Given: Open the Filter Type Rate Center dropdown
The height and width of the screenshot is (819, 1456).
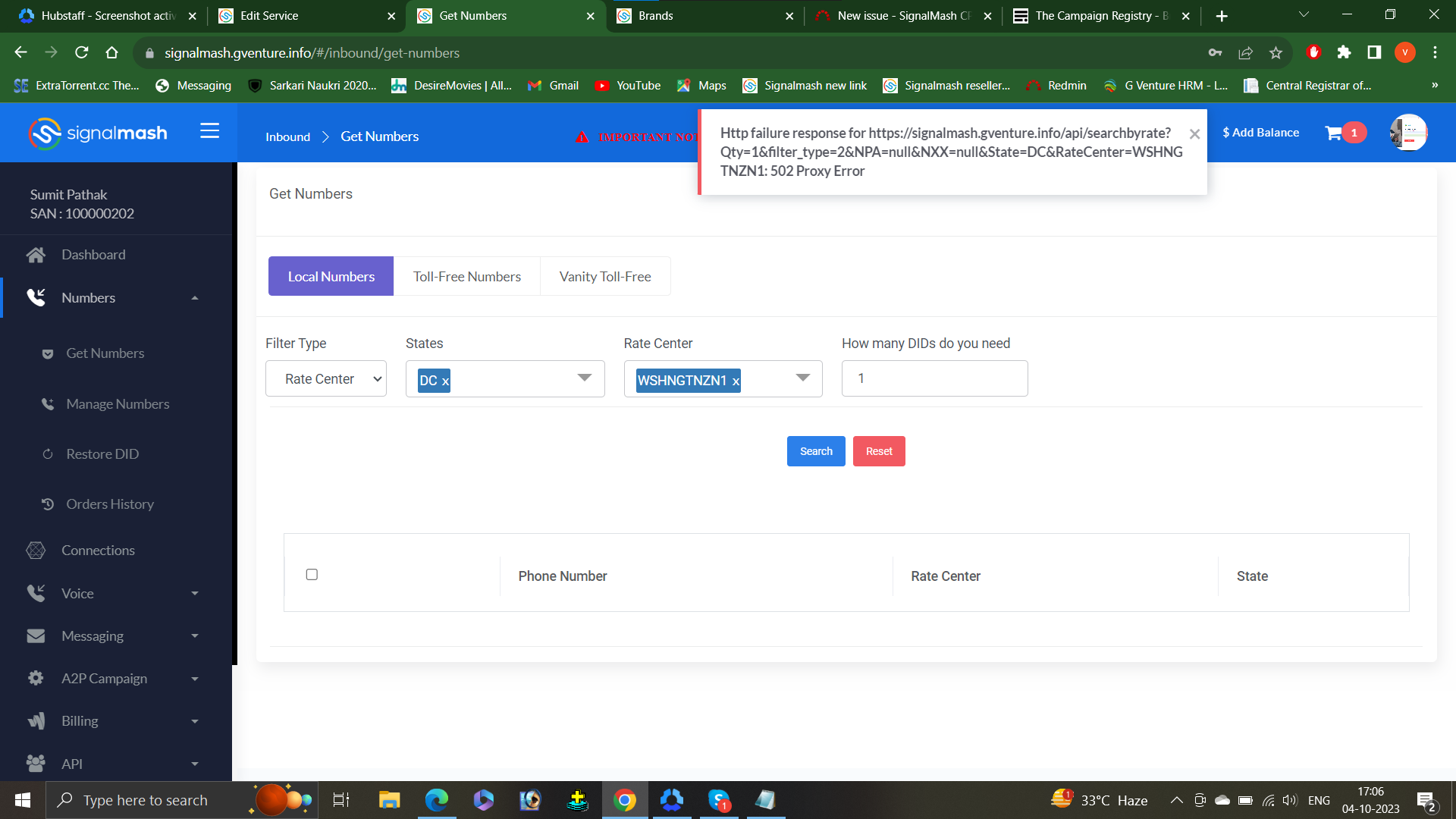Looking at the screenshot, I should point(326,378).
